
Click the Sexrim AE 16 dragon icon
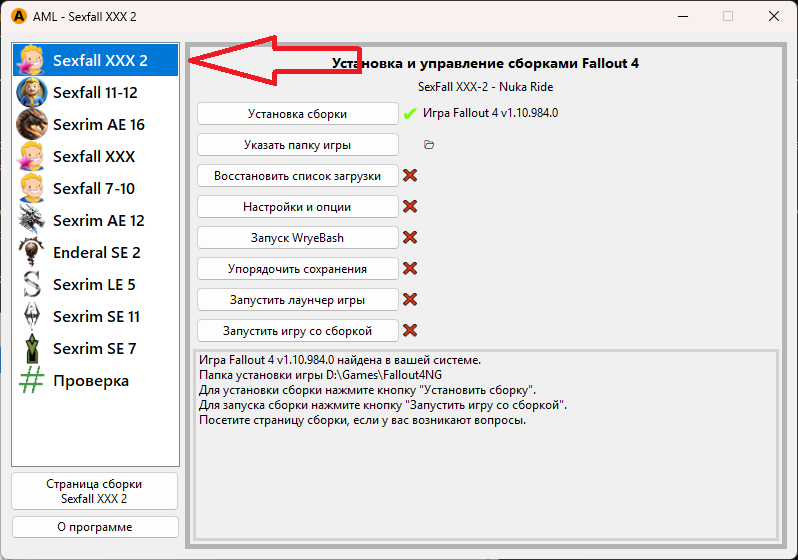32,124
